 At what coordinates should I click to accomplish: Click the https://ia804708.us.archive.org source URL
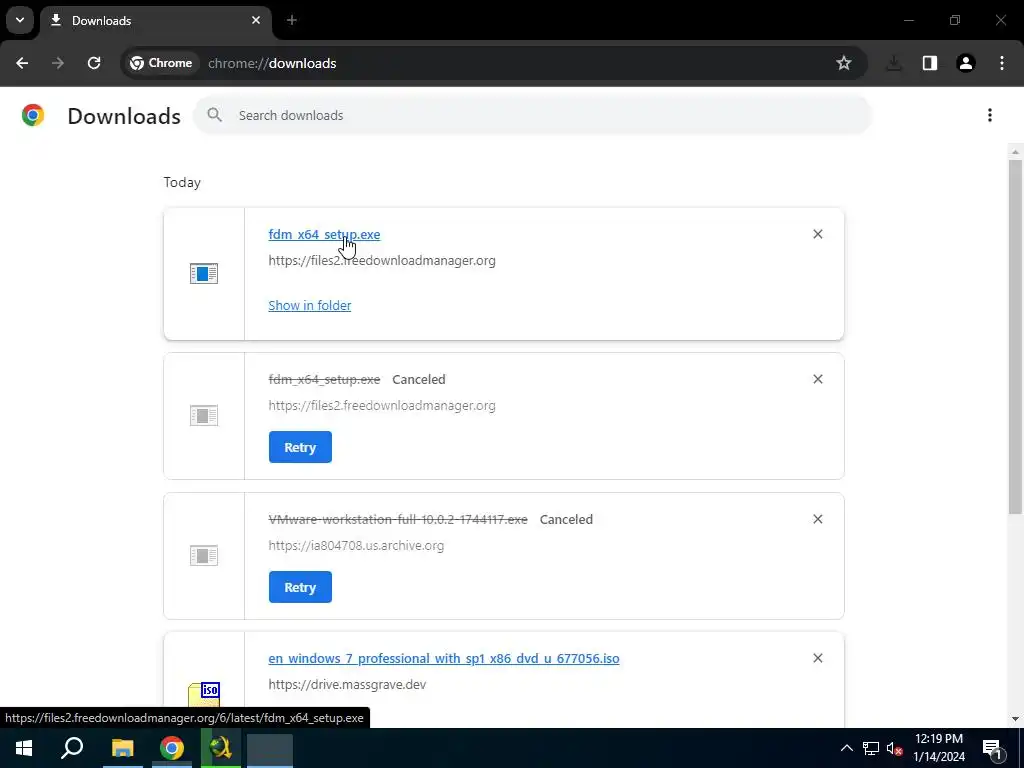point(356,545)
